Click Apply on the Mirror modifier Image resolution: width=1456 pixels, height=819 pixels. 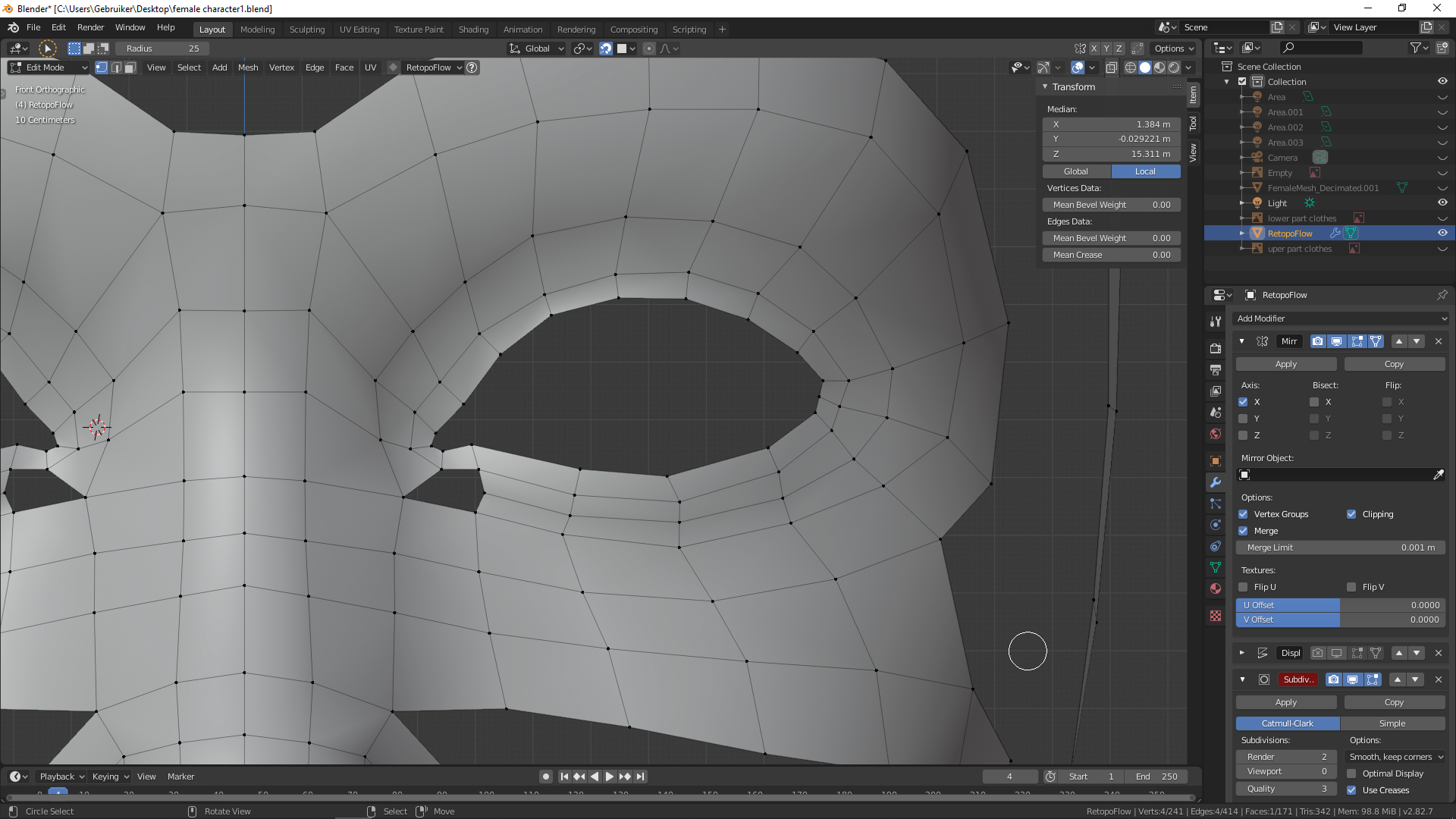click(1285, 364)
